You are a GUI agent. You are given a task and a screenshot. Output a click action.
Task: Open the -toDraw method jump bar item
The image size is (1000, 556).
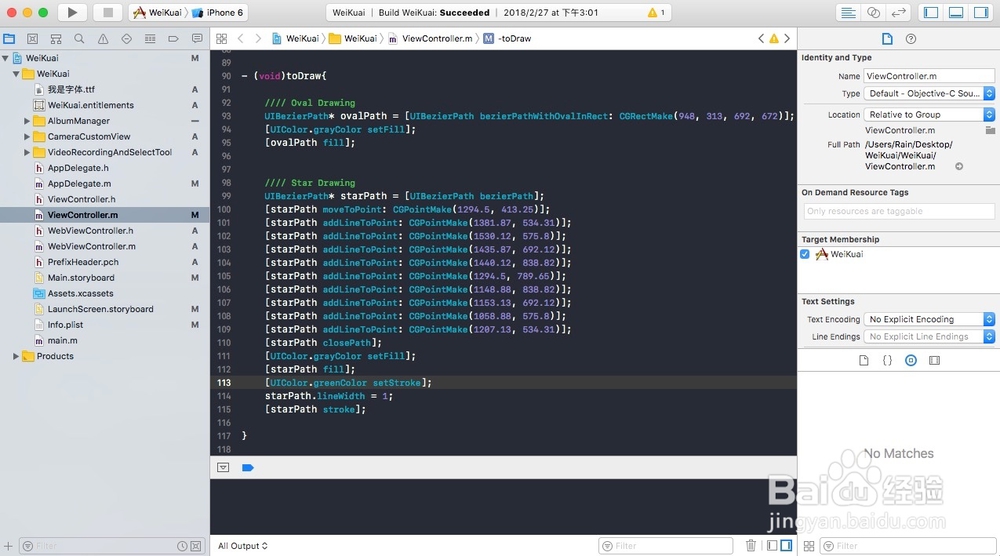[x=507, y=39]
